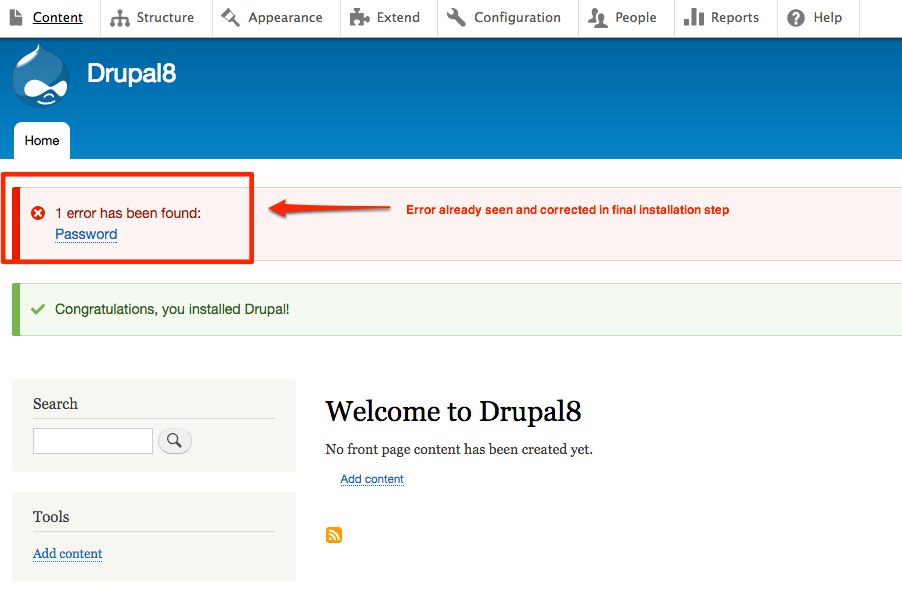Click the search magnifier button
902x605 pixels.
click(x=174, y=441)
